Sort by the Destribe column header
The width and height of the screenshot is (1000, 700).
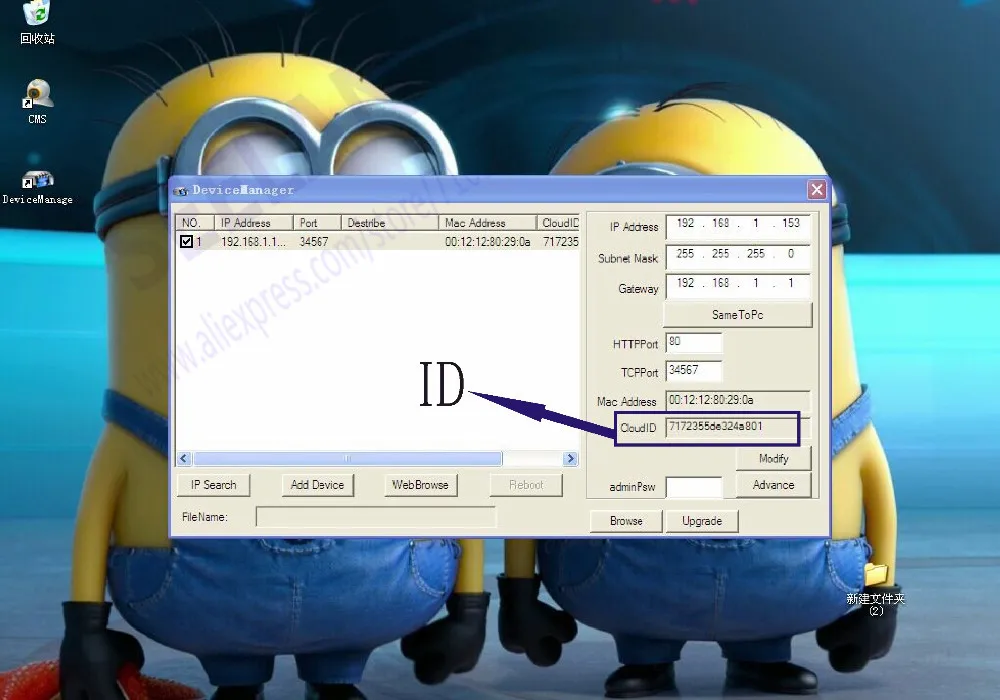[x=390, y=222]
